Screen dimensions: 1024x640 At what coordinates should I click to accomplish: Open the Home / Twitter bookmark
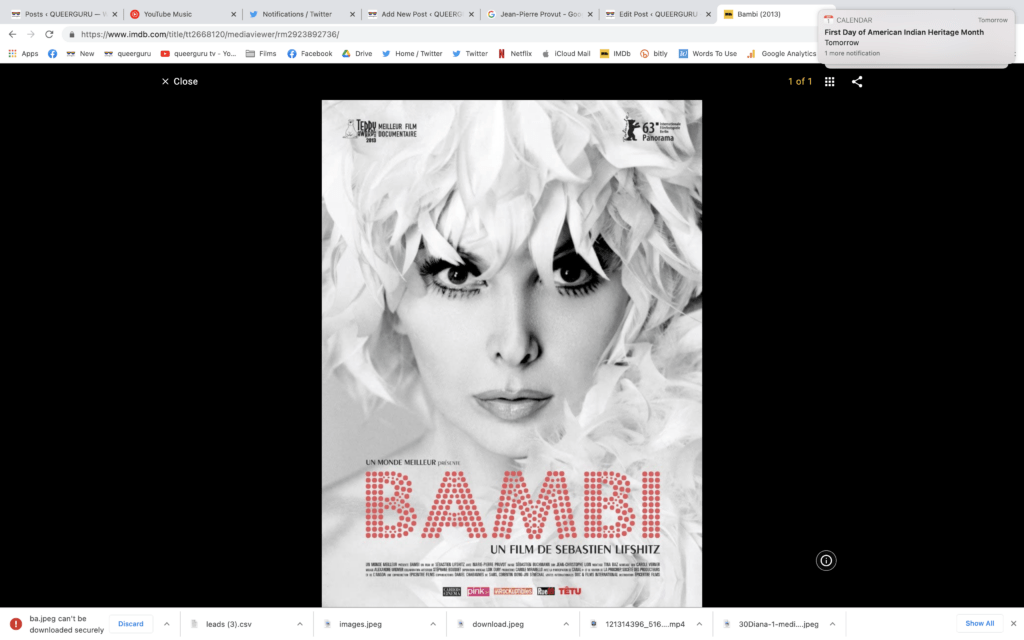(412, 54)
